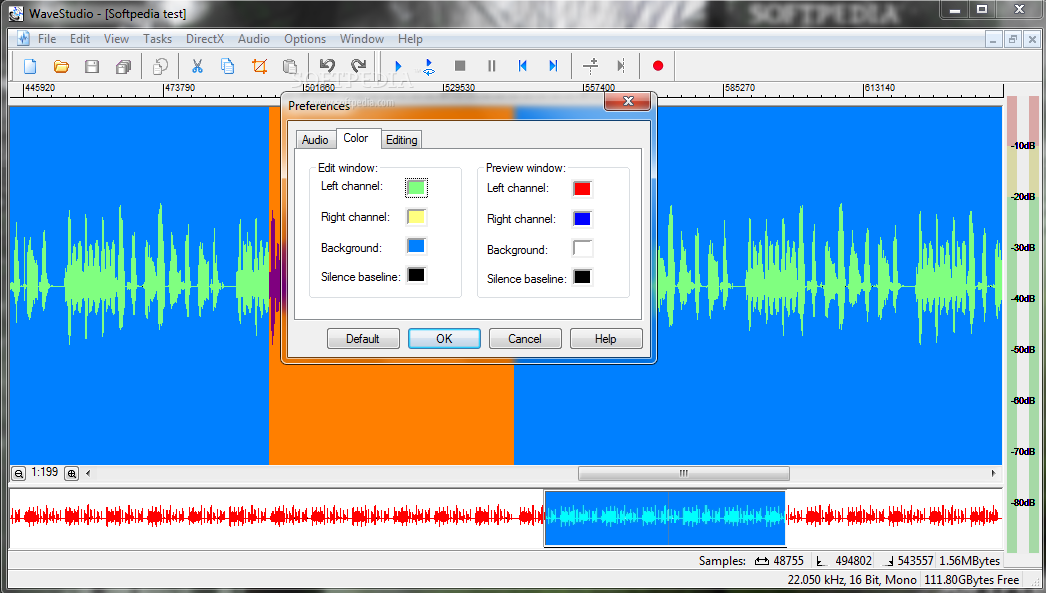Click the horizontal scrollbar thumb
Screen dimensions: 1046x593
coord(684,474)
